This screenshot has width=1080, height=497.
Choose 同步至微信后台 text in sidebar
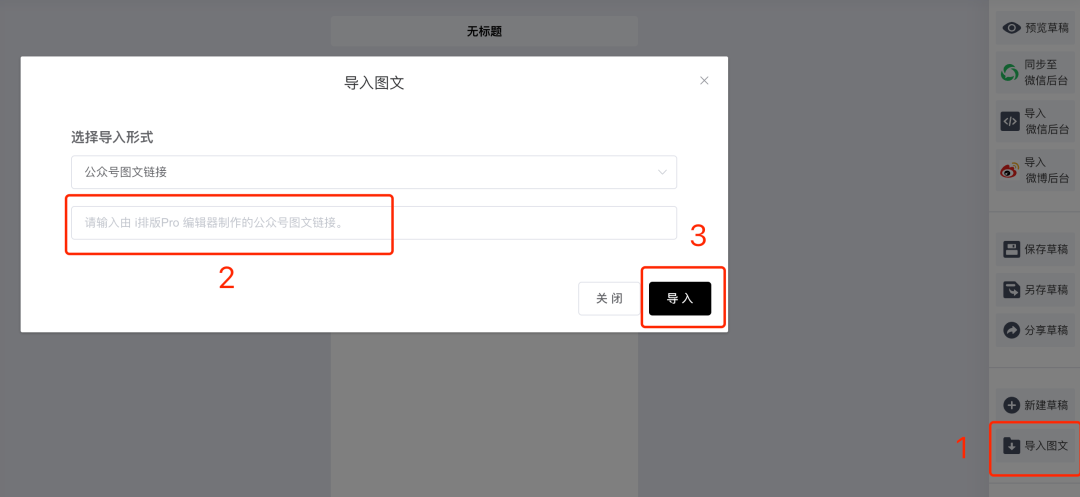pyautogui.click(x=1046, y=72)
